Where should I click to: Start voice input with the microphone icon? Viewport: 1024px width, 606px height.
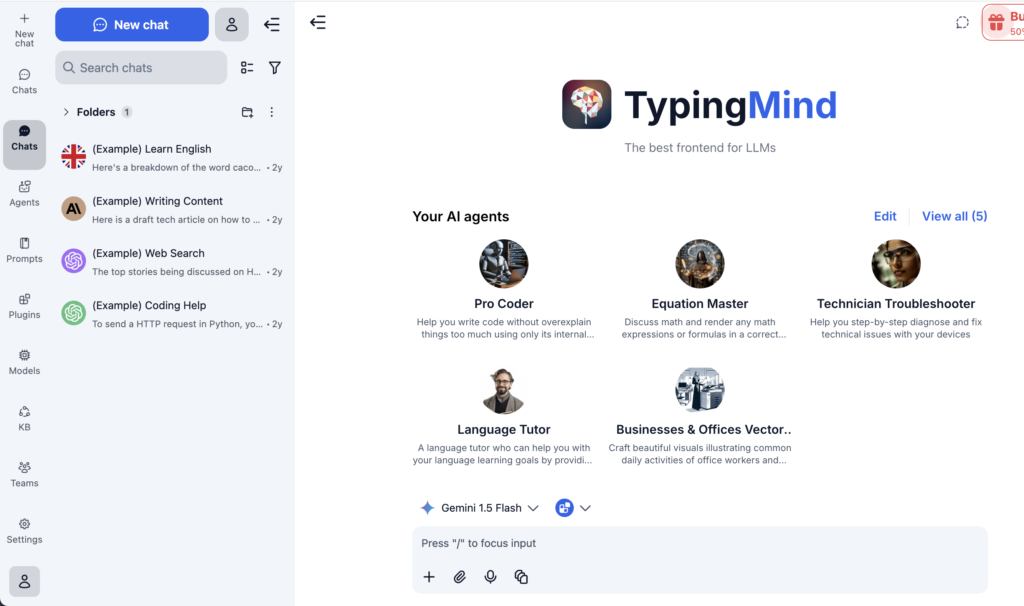tap(490, 577)
